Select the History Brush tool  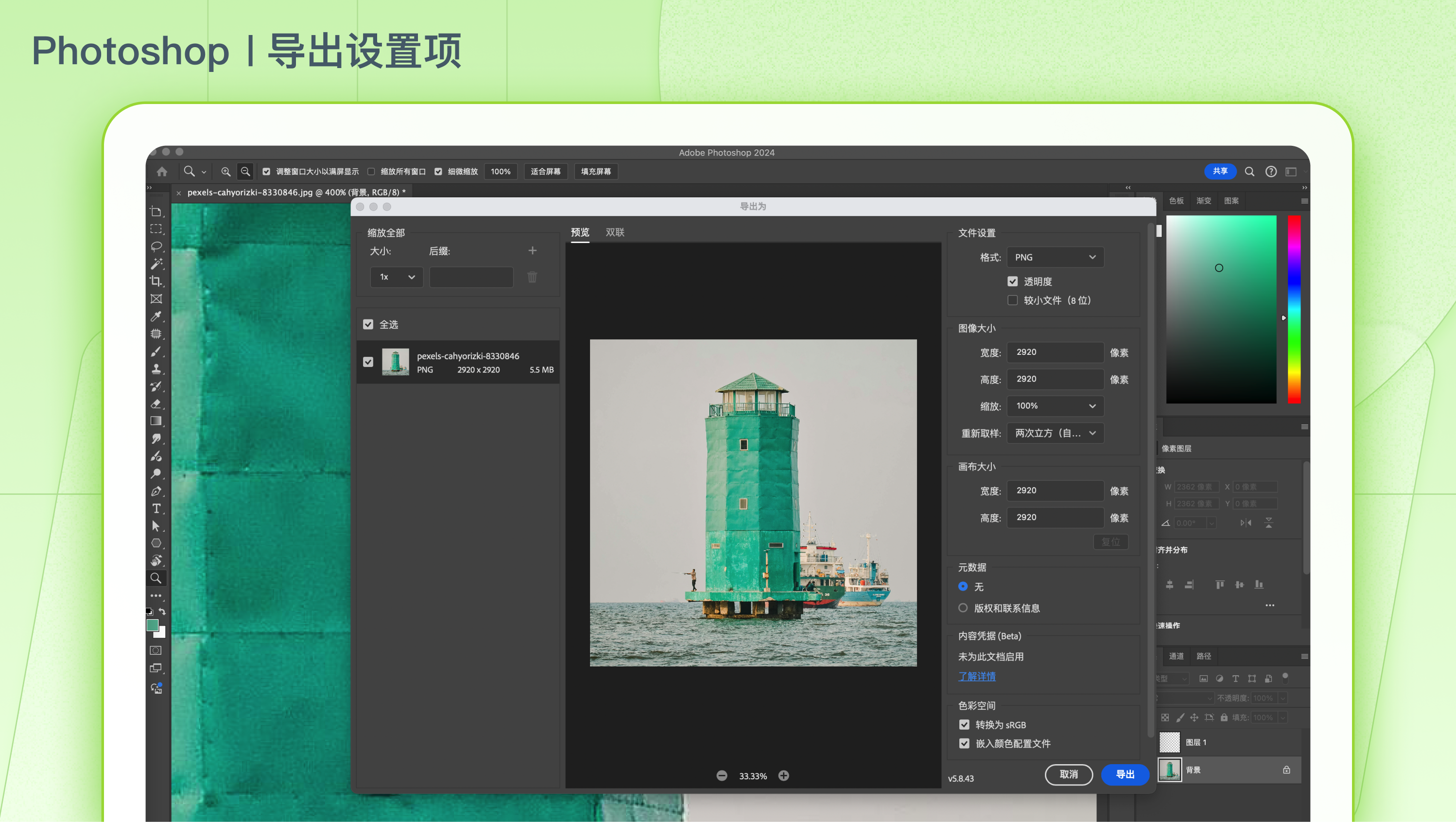tap(156, 386)
